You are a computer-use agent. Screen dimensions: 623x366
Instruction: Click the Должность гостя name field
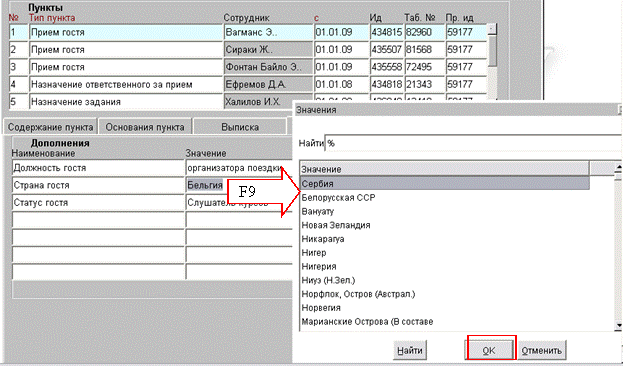pyautogui.click(x=98, y=168)
